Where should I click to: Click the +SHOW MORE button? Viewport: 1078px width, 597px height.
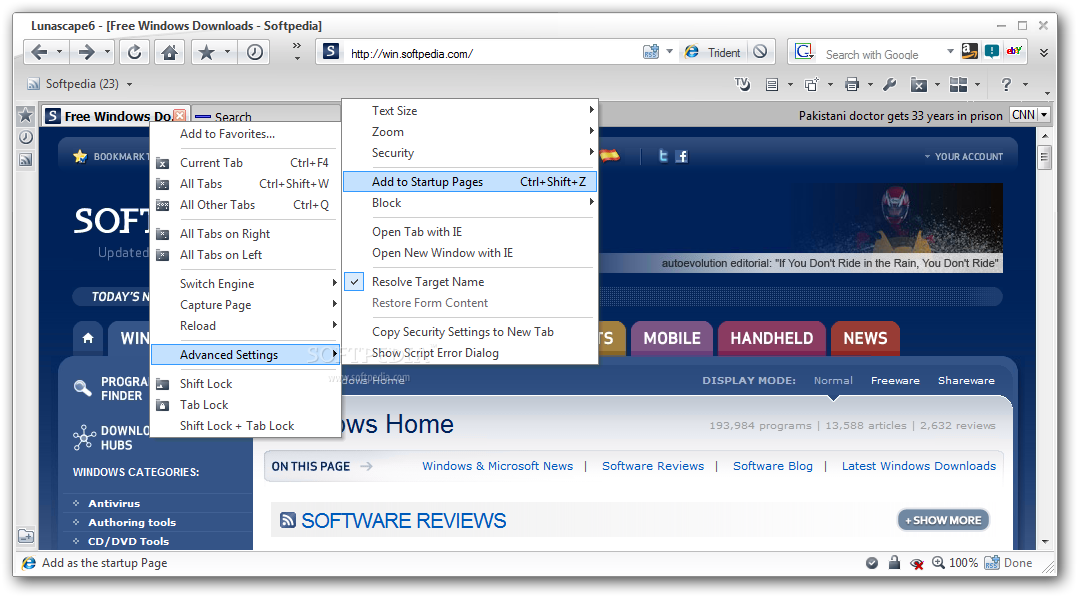click(943, 520)
